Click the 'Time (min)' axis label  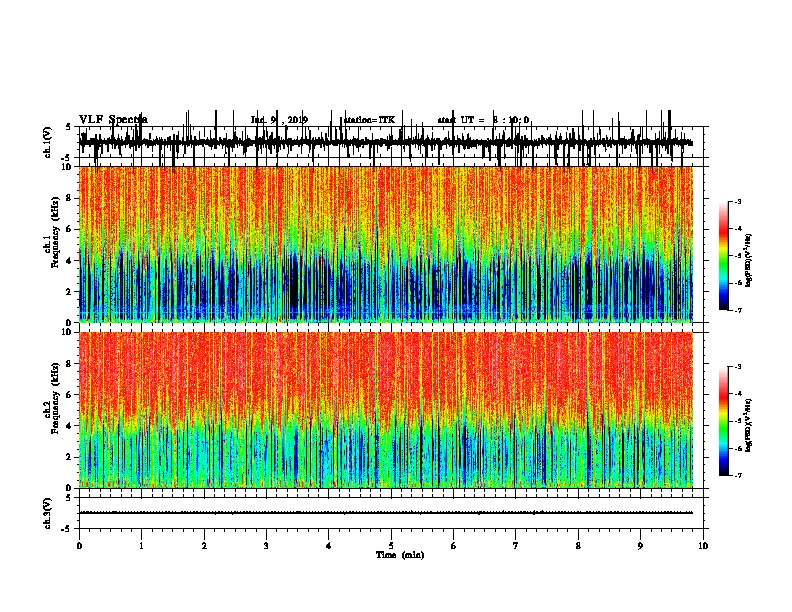[400, 555]
